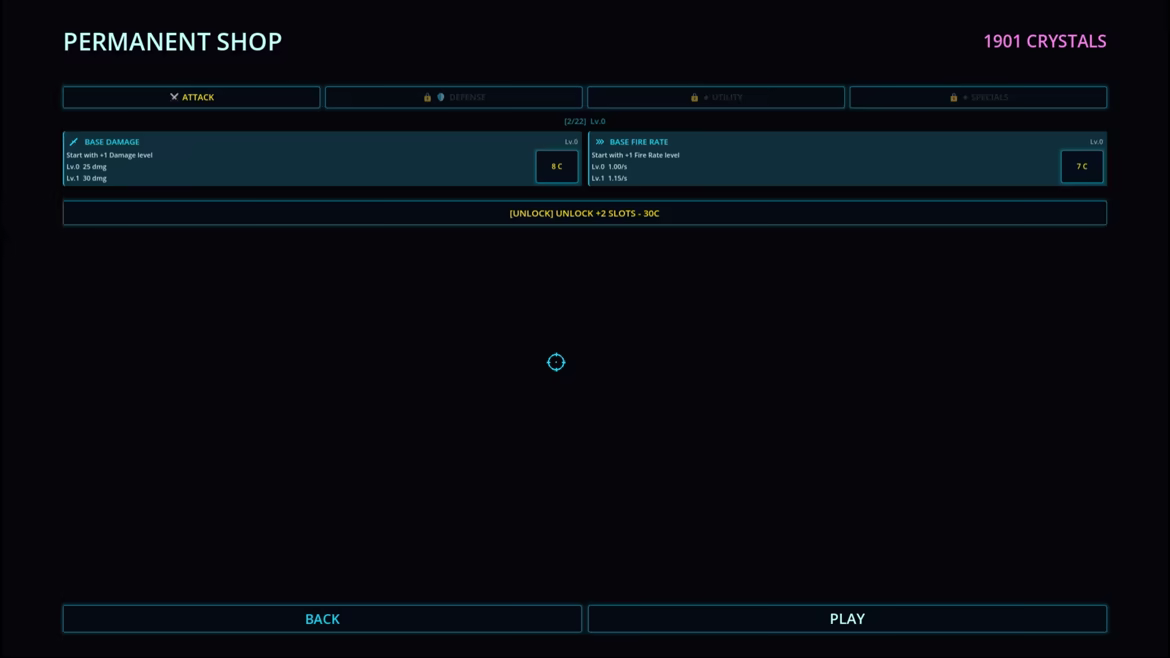
Task: Click the Base Damage title text
Action: point(112,142)
